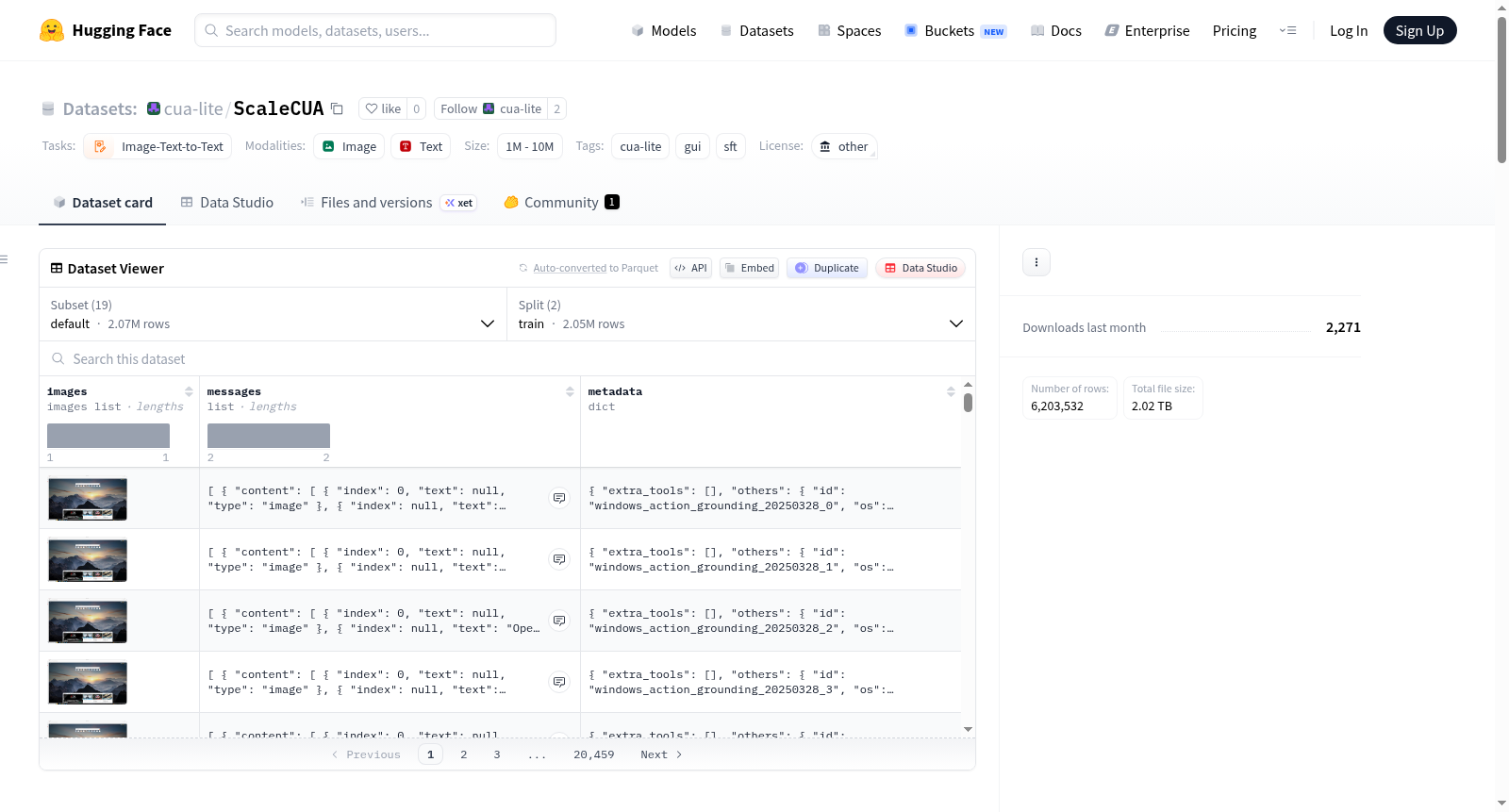Open the extra navigation menu icon next to Pricing
This screenshot has height=812, width=1509.
click(1287, 30)
